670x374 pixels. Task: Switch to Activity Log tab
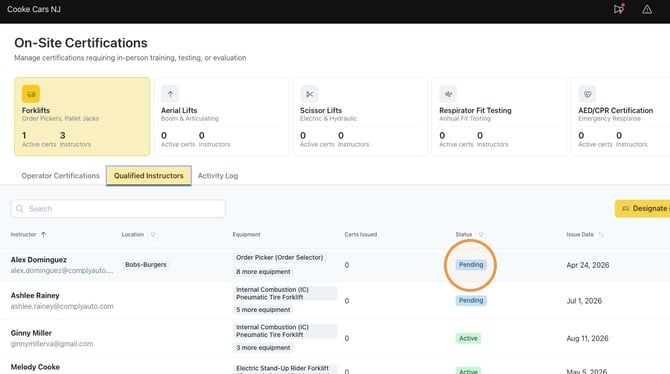tap(218, 176)
